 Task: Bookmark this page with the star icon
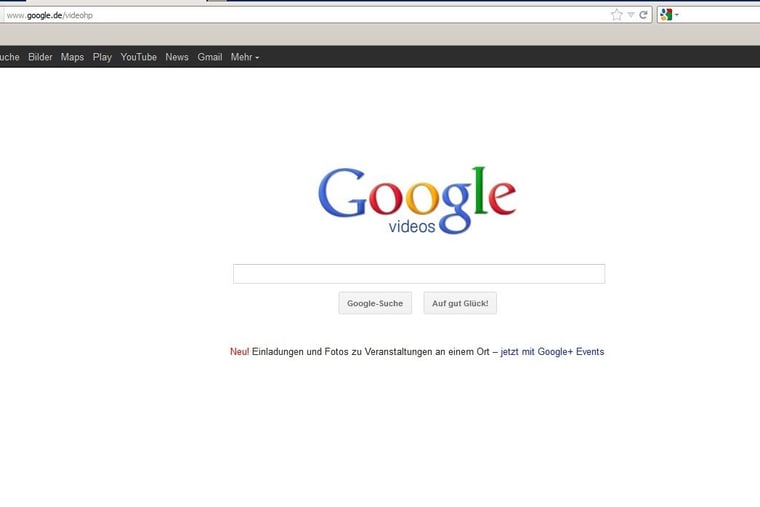616,15
